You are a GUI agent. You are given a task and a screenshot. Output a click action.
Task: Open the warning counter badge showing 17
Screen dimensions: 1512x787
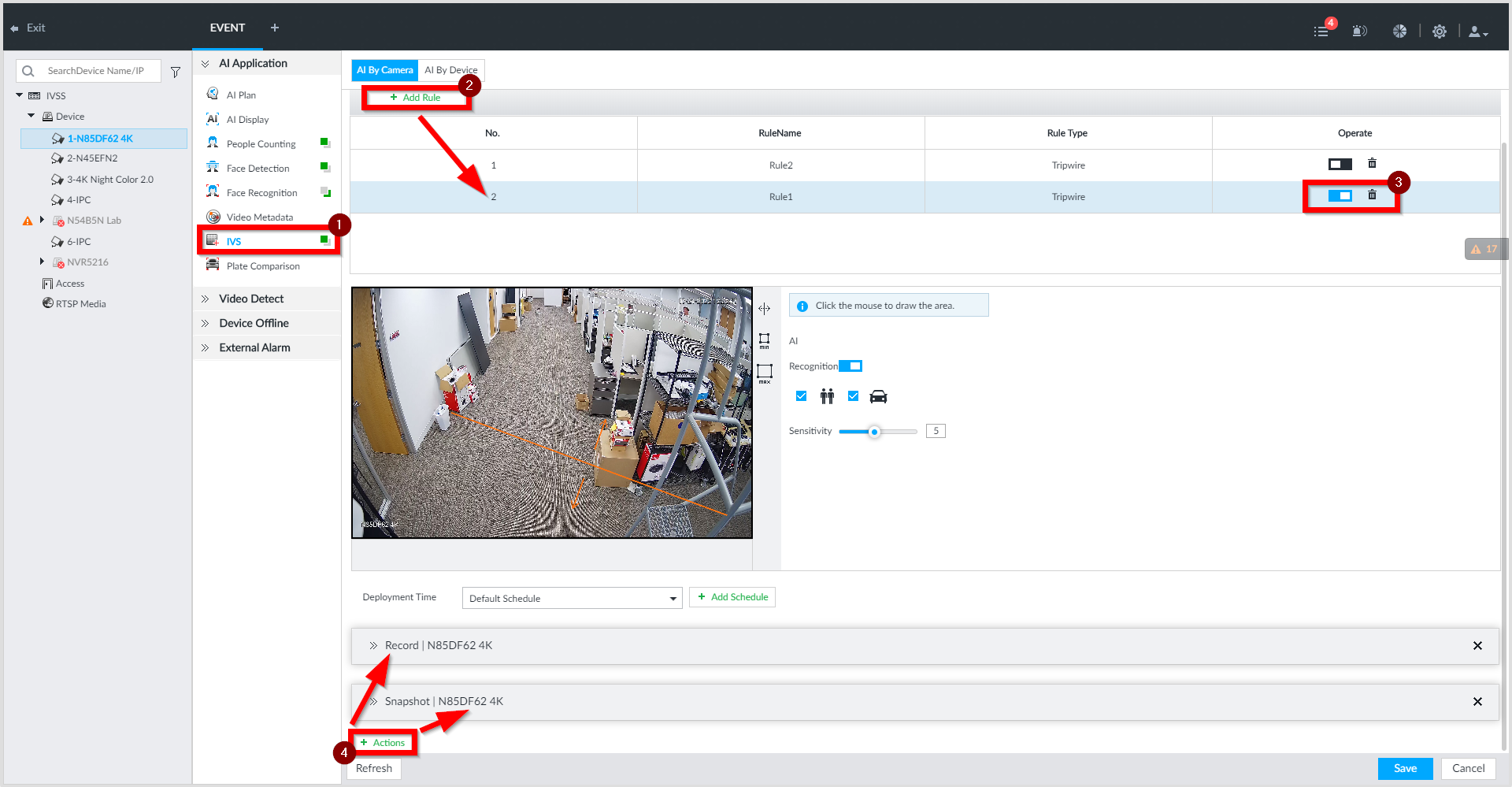[1484, 249]
